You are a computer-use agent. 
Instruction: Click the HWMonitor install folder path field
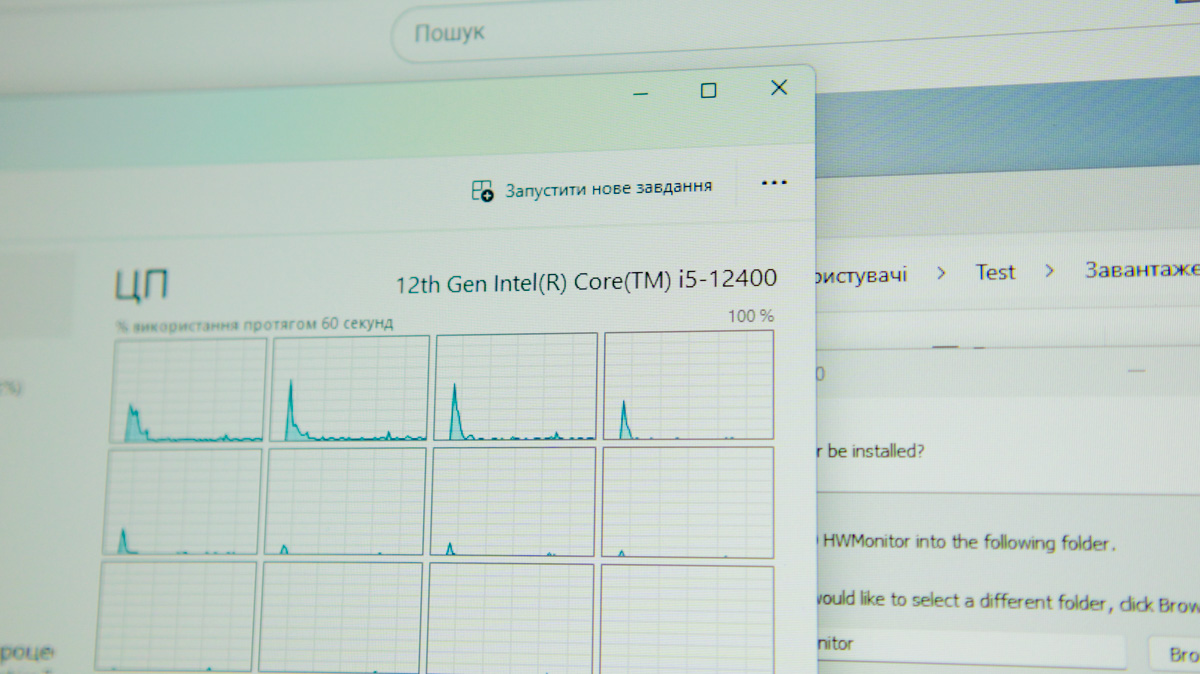pyautogui.click(x=970, y=651)
